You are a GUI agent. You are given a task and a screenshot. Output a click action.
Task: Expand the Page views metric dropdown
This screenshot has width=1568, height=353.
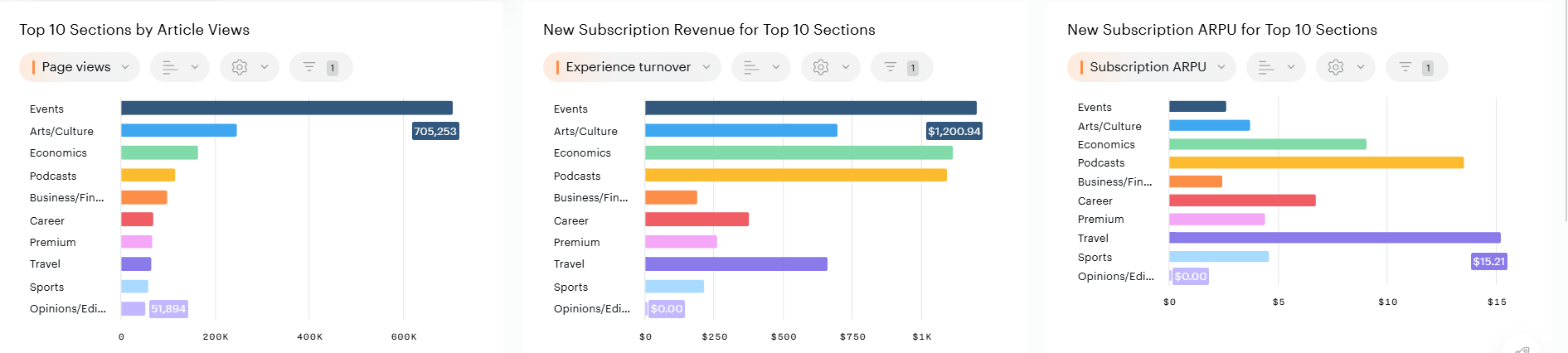tap(80, 67)
